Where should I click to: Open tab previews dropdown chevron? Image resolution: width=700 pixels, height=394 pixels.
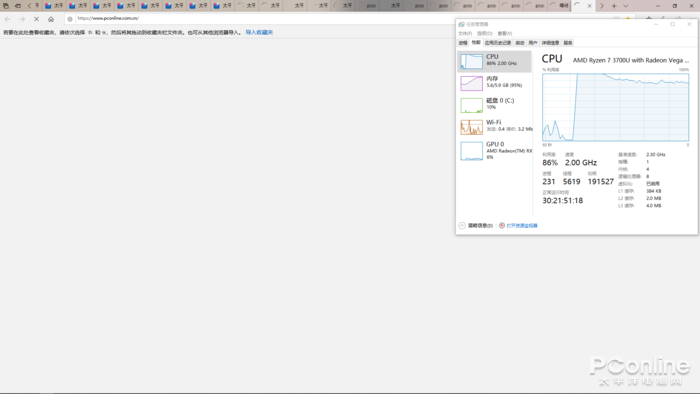625,6
